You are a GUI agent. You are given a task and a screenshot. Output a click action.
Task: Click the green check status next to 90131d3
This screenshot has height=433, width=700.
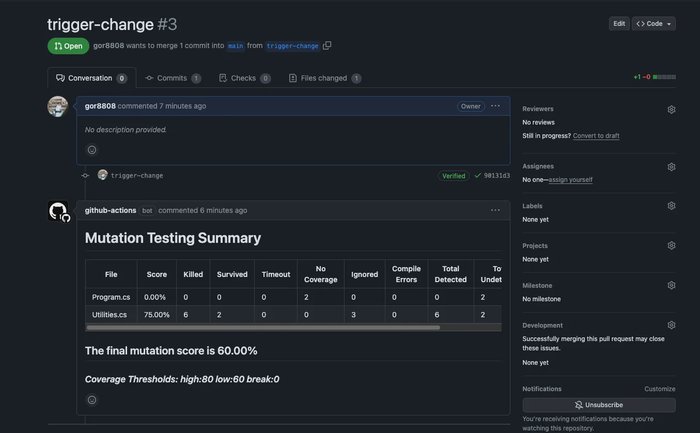click(x=477, y=176)
